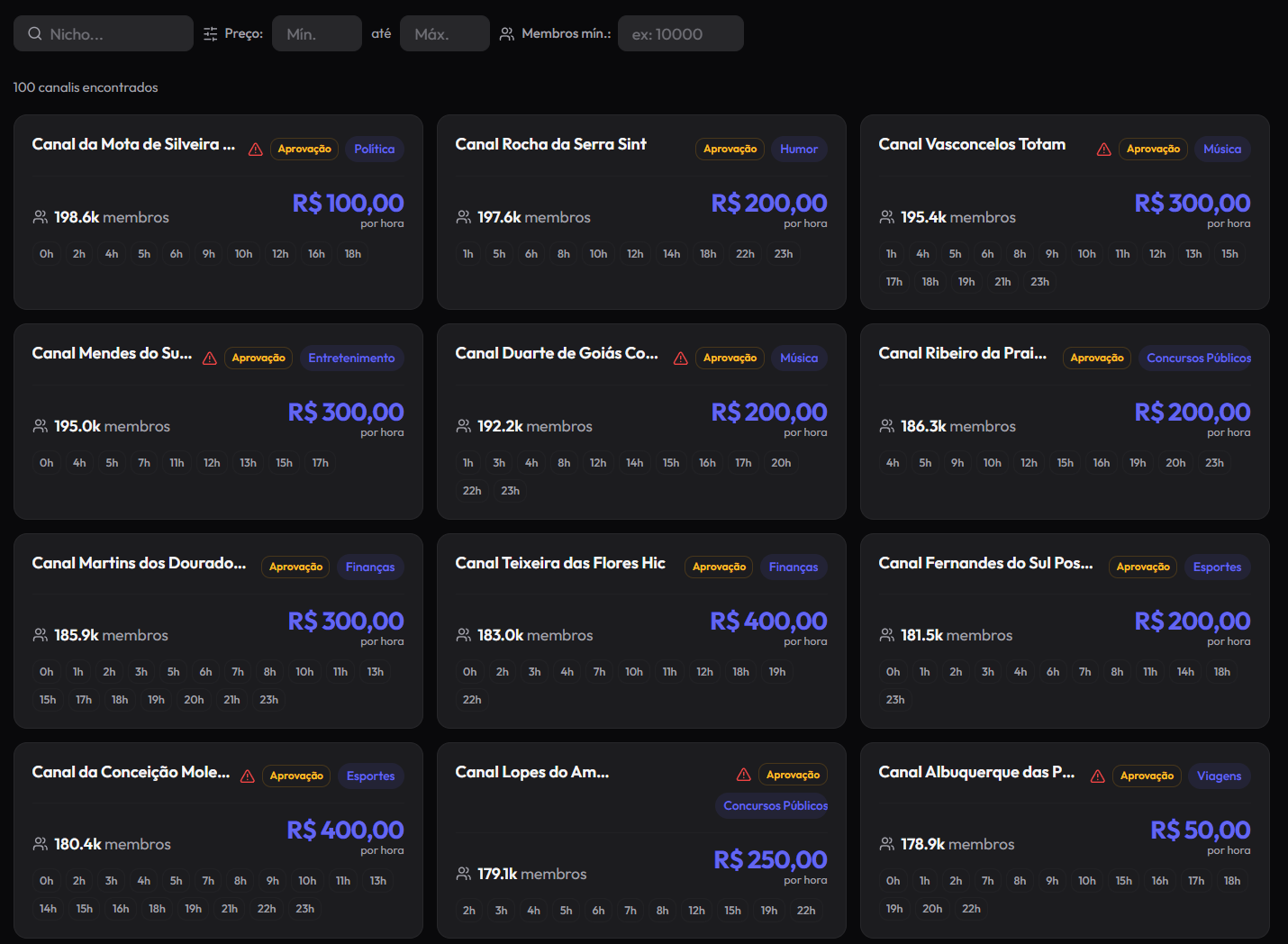Select the Humor tag on Canal Rocha da Serra Sint
Image resolution: width=1288 pixels, height=944 pixels.
coord(799,149)
